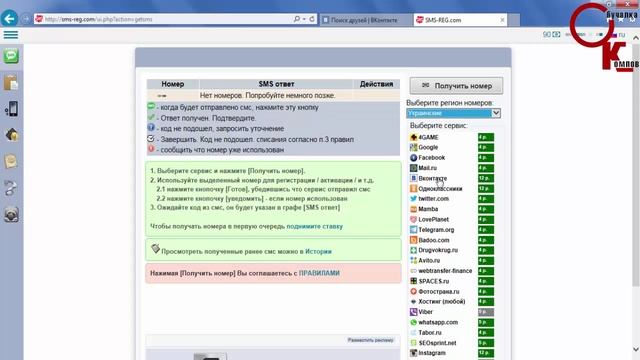The image size is (640, 360).
Task: Open the number region dropdown
Action: (x=453, y=113)
